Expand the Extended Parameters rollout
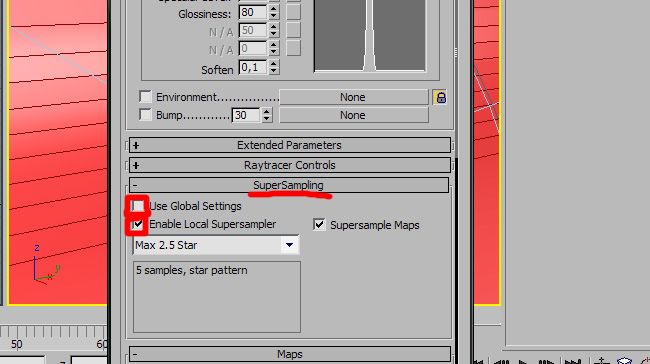Viewport: 650px width, 364px height. click(x=289, y=145)
